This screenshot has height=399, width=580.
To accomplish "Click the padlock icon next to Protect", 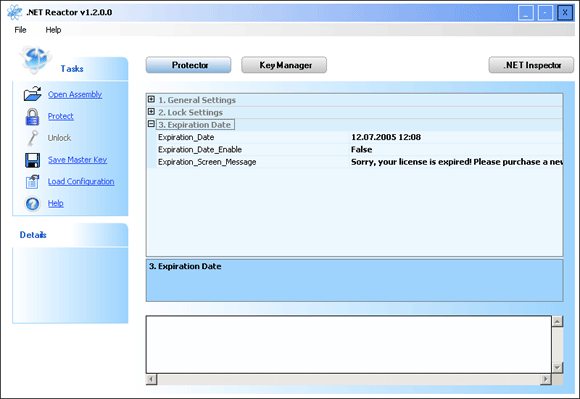I will [x=32, y=116].
